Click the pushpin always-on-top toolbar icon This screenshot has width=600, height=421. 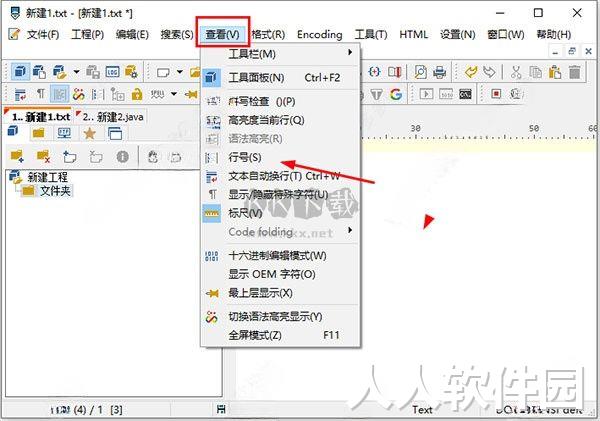(191, 94)
